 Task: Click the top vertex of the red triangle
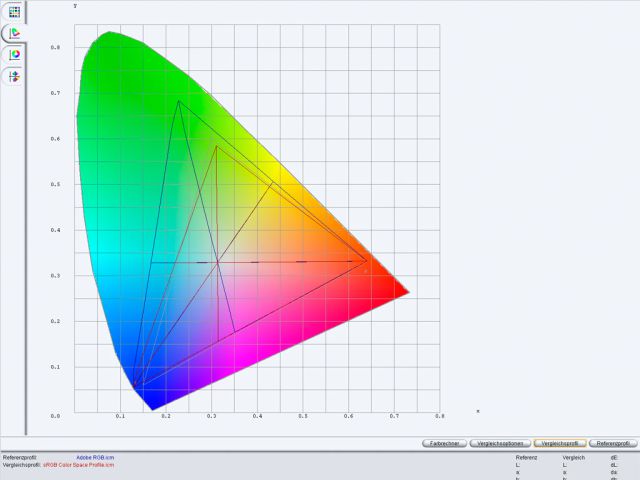[216, 146]
